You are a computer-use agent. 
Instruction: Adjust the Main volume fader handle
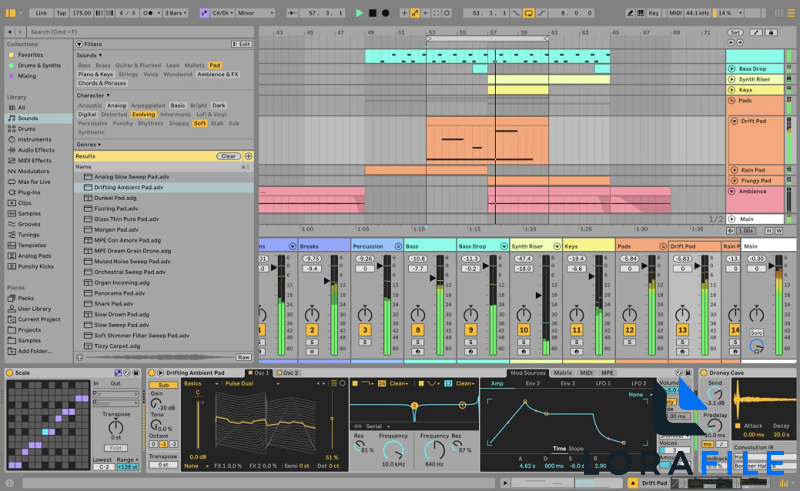point(771,266)
